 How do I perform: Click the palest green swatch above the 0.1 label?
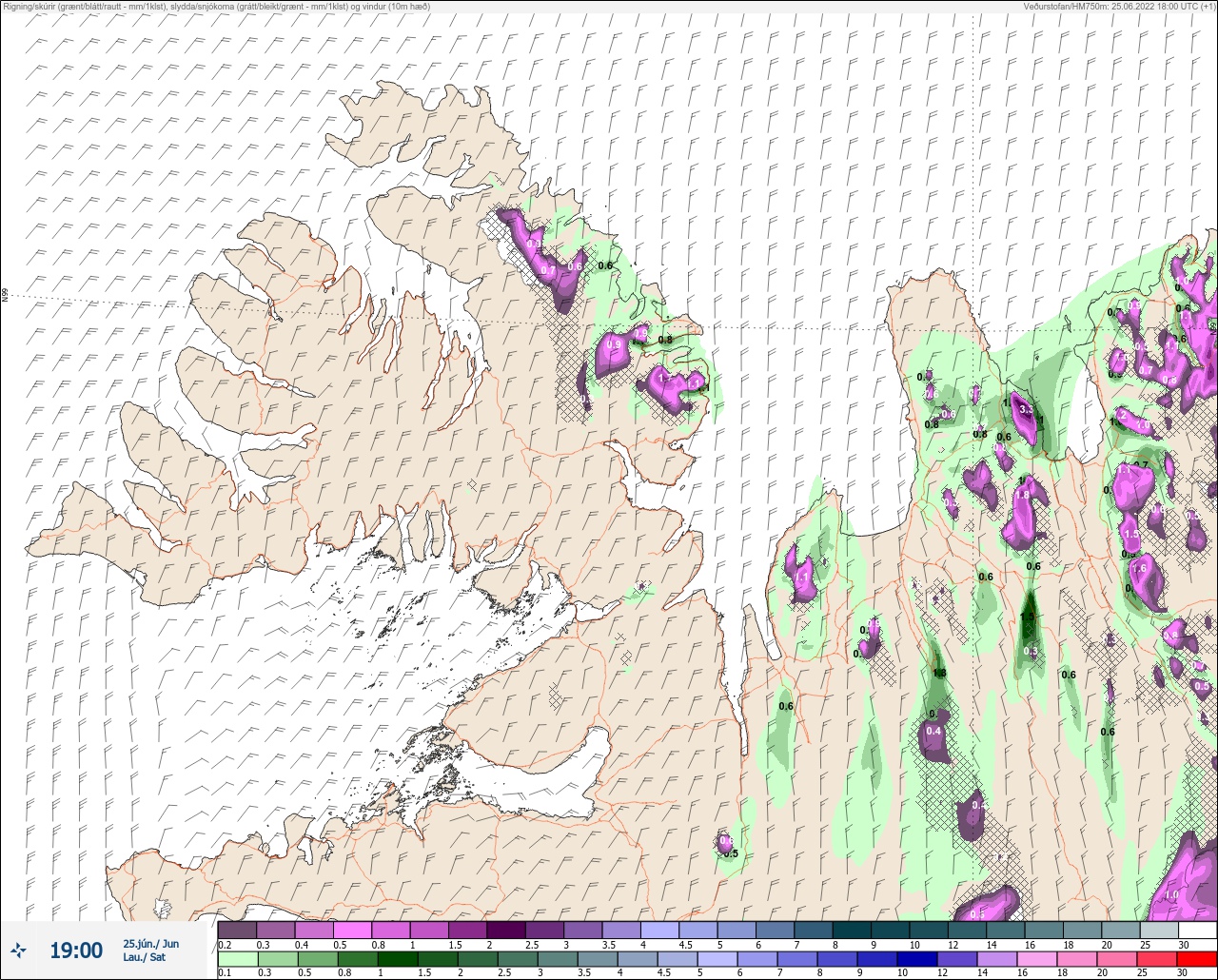coord(237,958)
